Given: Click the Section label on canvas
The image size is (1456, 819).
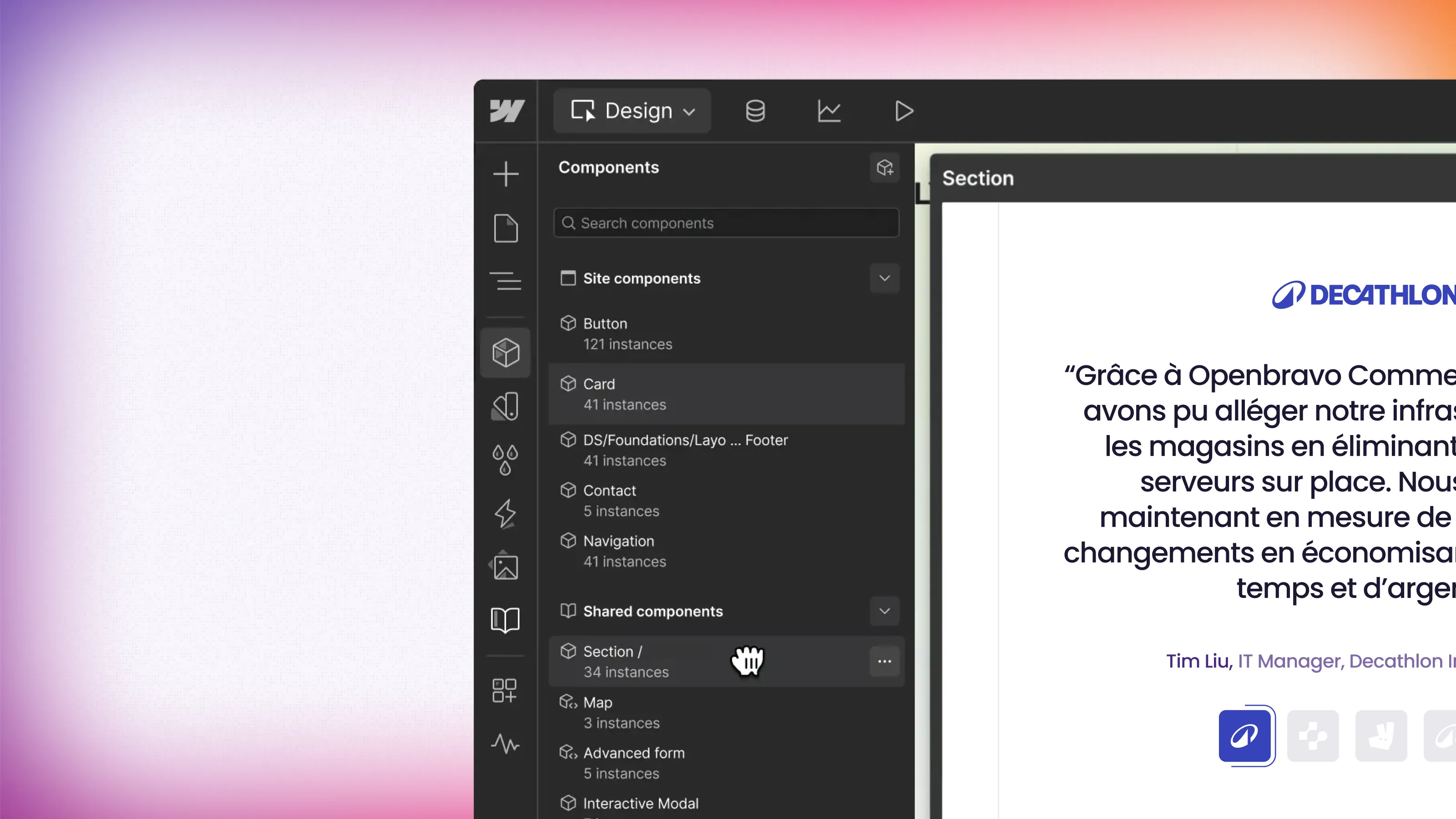Looking at the screenshot, I should click(978, 178).
